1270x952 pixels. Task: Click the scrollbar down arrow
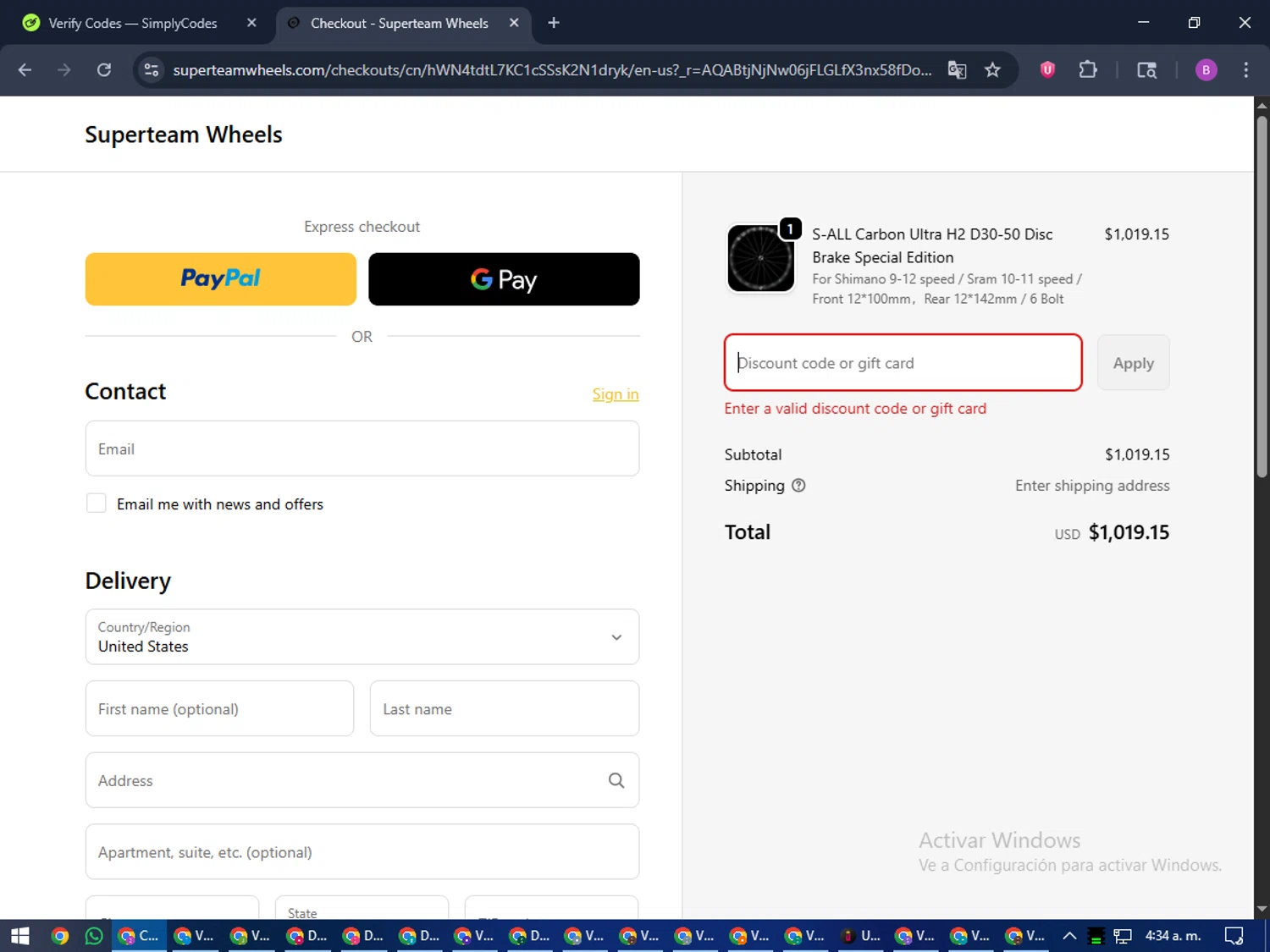pyautogui.click(x=1262, y=909)
